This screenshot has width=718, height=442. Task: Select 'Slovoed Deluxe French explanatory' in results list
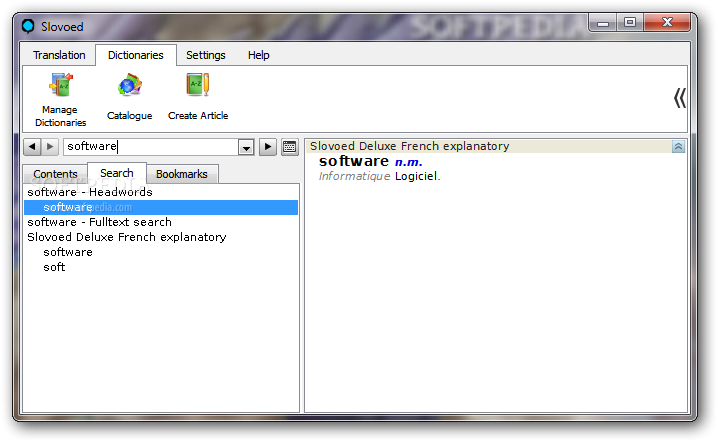coord(161,237)
